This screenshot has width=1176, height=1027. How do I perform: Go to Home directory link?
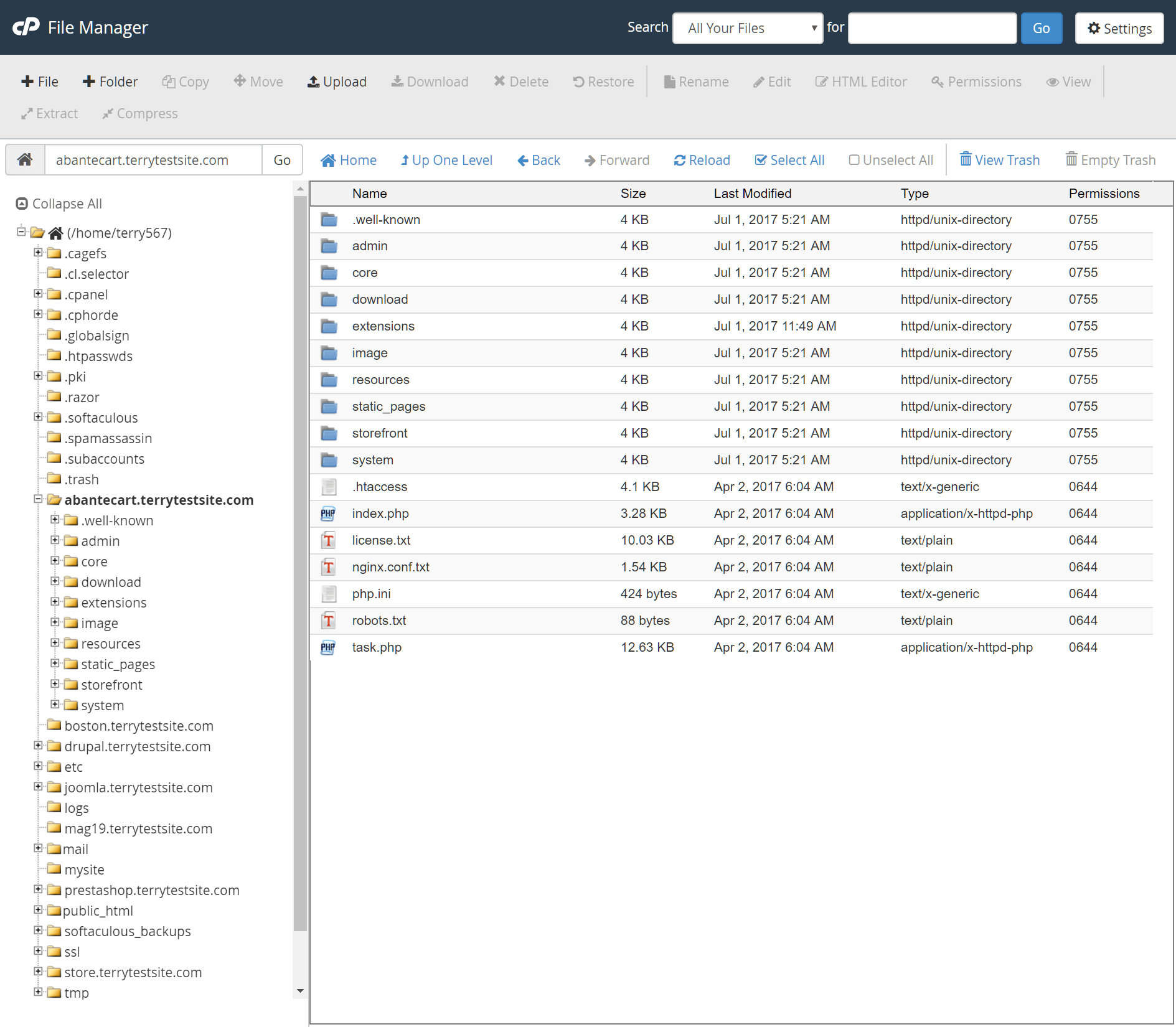349,160
